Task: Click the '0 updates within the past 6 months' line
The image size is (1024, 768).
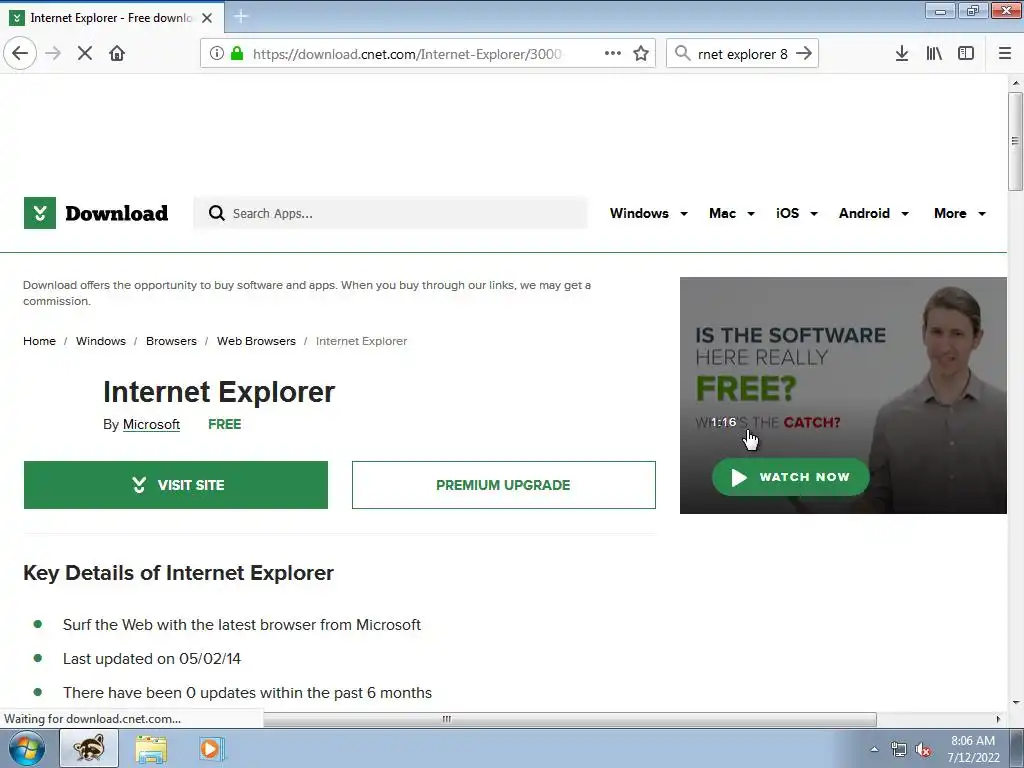Action: (x=248, y=692)
